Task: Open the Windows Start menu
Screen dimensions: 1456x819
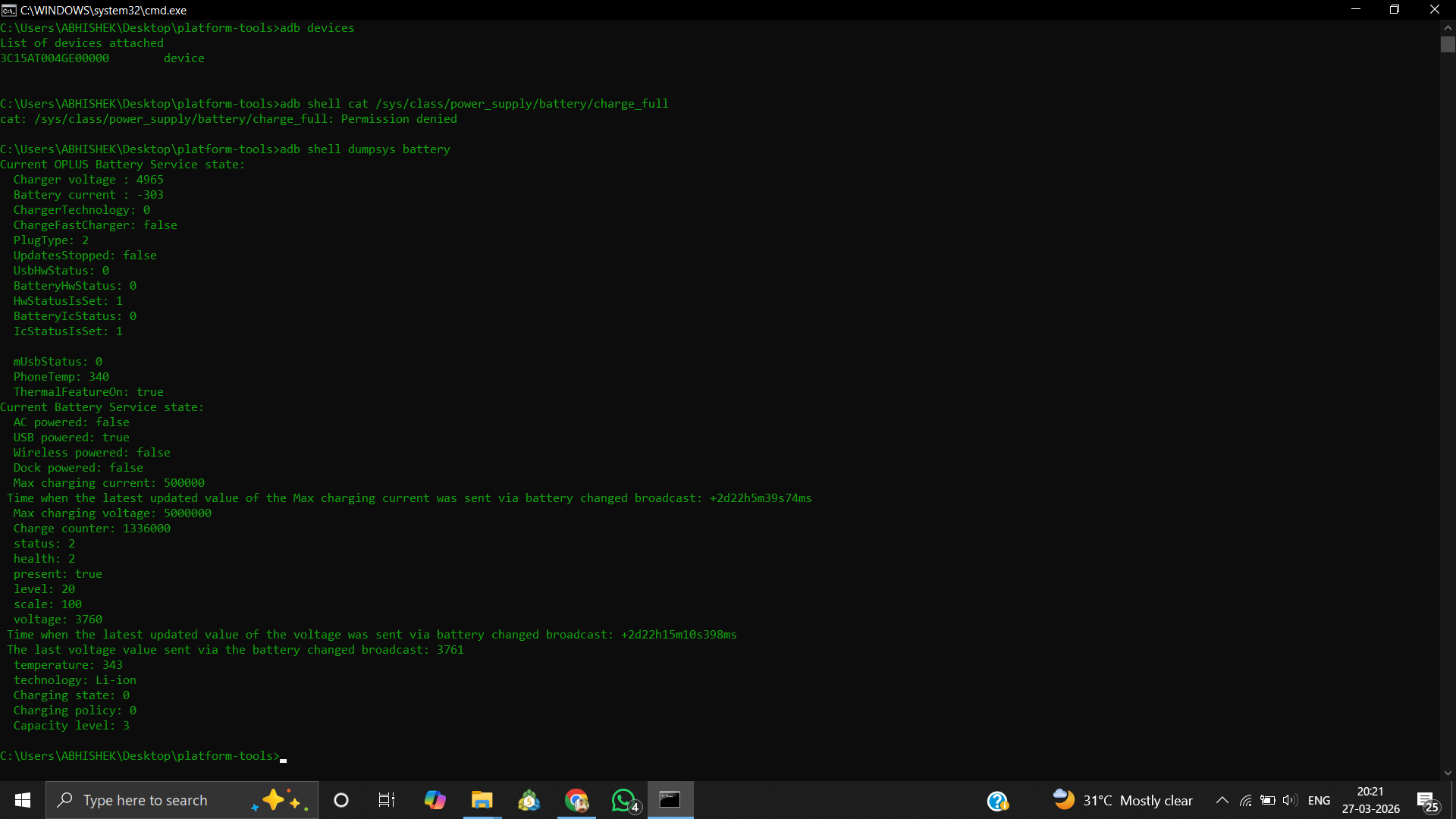Action: tap(23, 800)
